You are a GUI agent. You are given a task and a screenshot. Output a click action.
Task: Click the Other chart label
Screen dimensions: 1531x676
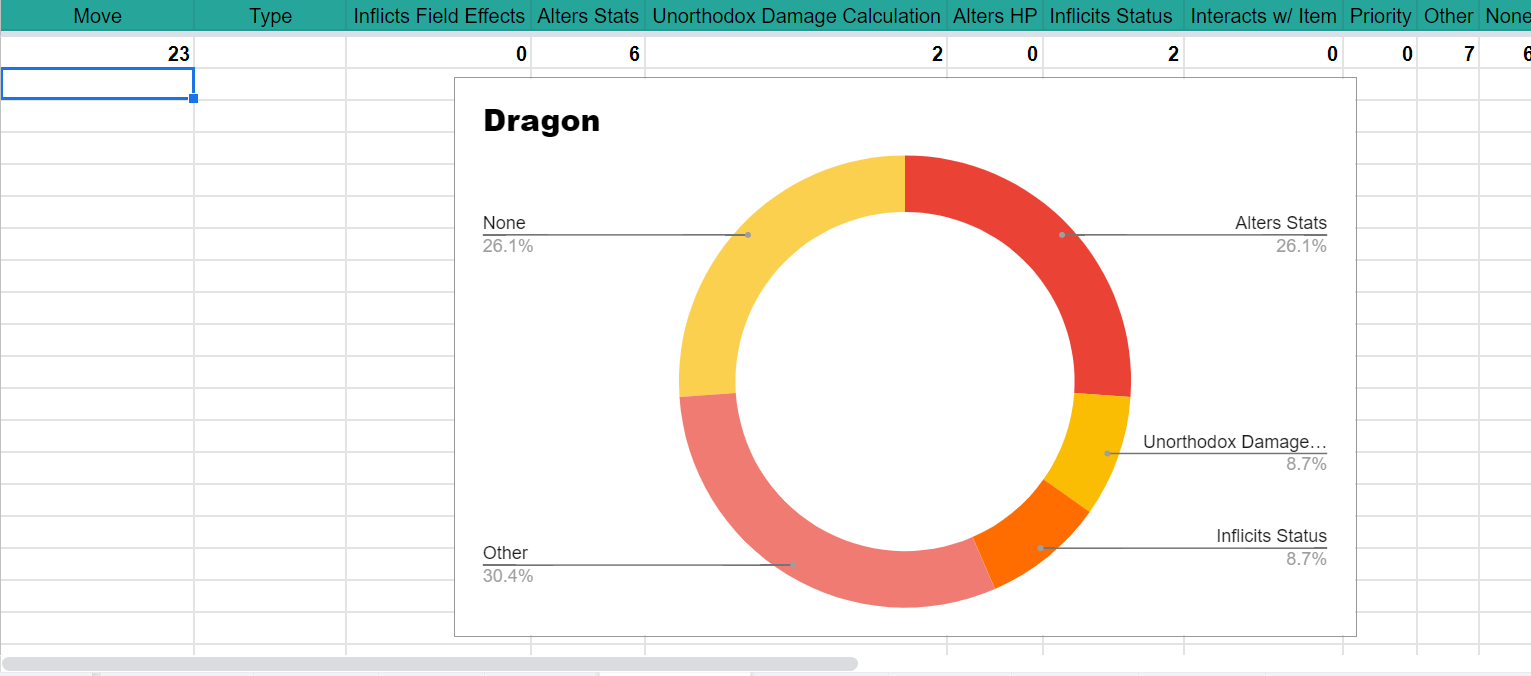coord(505,553)
